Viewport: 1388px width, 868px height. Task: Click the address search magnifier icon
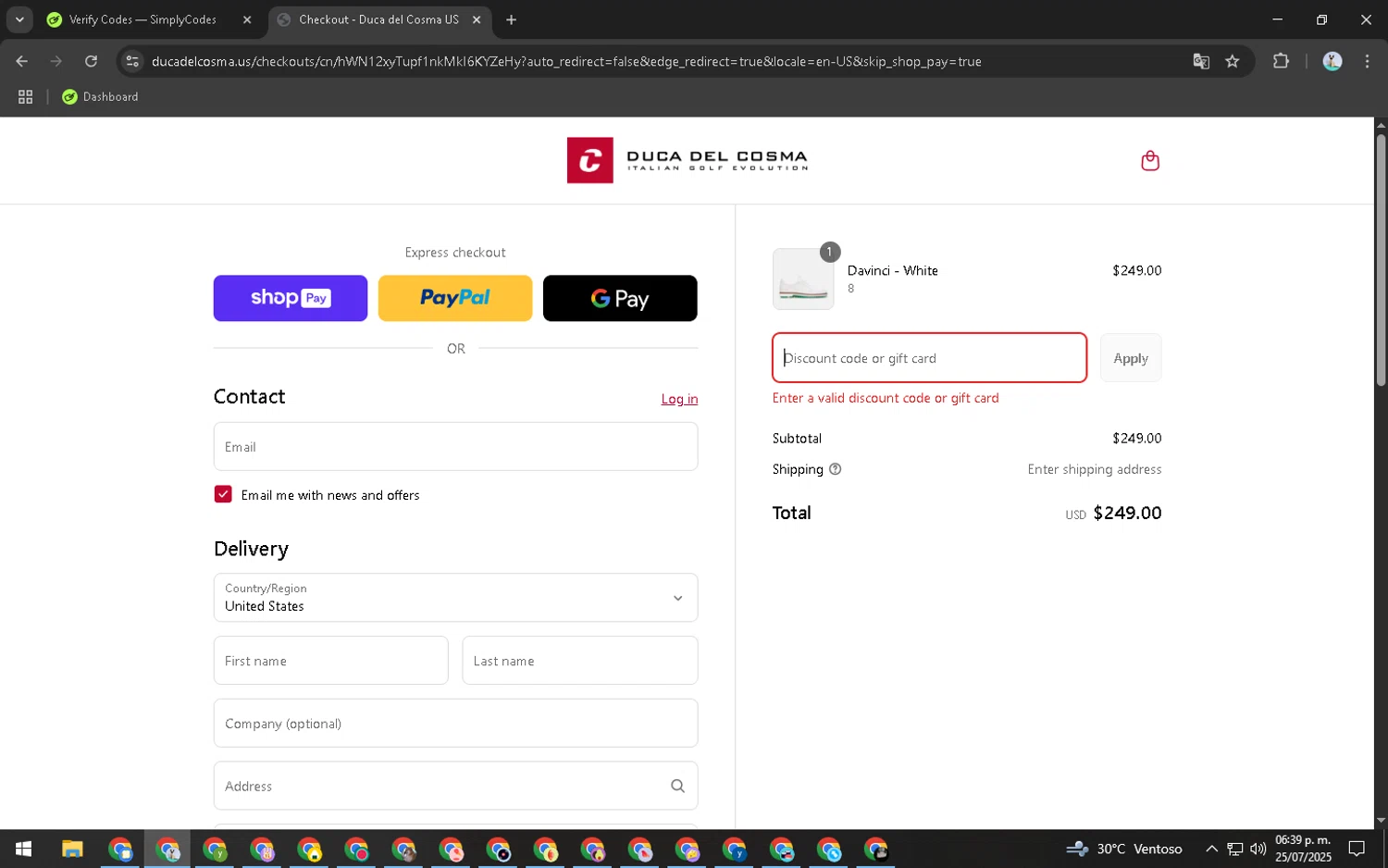(x=677, y=786)
